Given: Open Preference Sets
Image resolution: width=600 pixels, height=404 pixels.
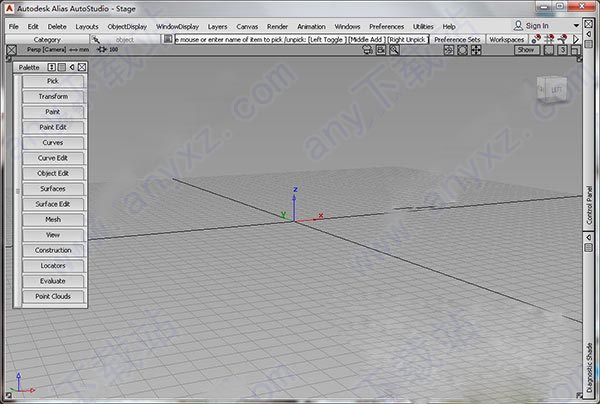Looking at the screenshot, I should pos(457,39).
